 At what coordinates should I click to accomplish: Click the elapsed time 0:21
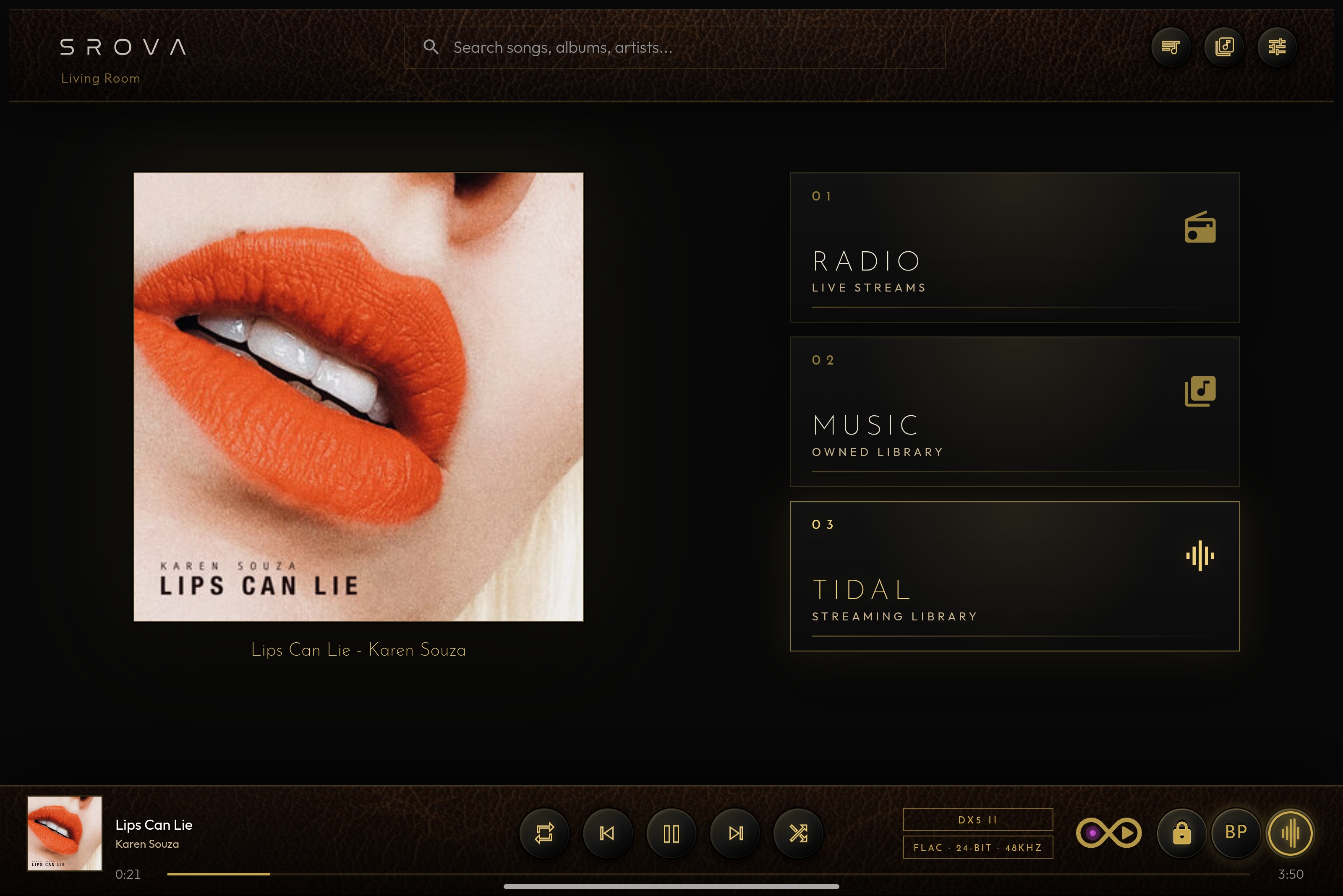click(128, 874)
